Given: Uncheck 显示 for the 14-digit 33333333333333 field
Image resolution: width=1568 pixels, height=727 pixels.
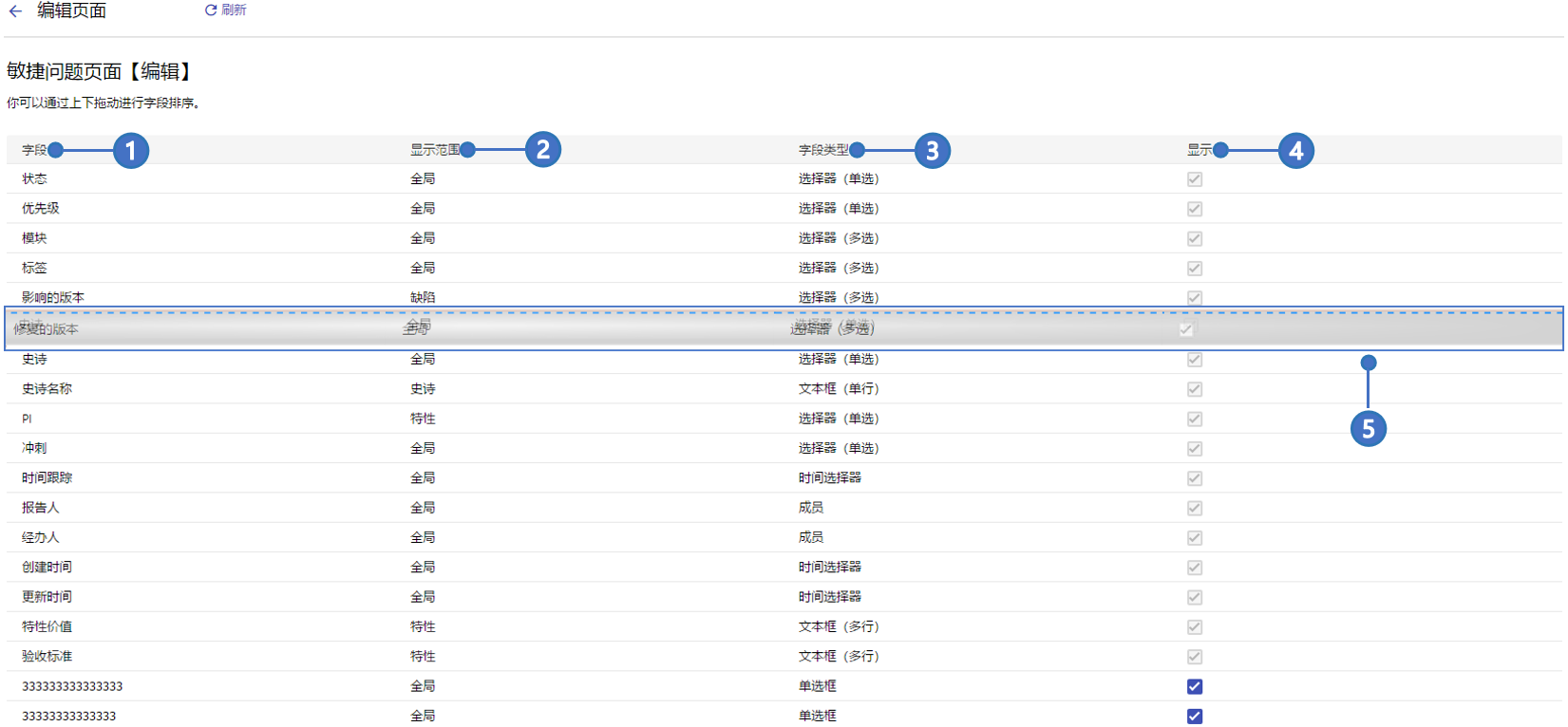Looking at the screenshot, I should [x=1195, y=717].
